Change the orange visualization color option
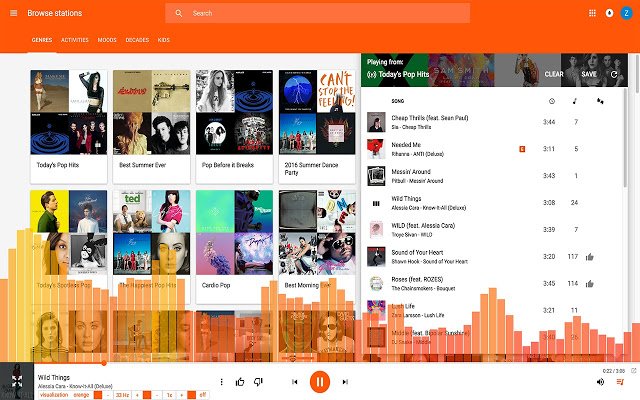Screen dimensions: 640x400 pos(81,395)
